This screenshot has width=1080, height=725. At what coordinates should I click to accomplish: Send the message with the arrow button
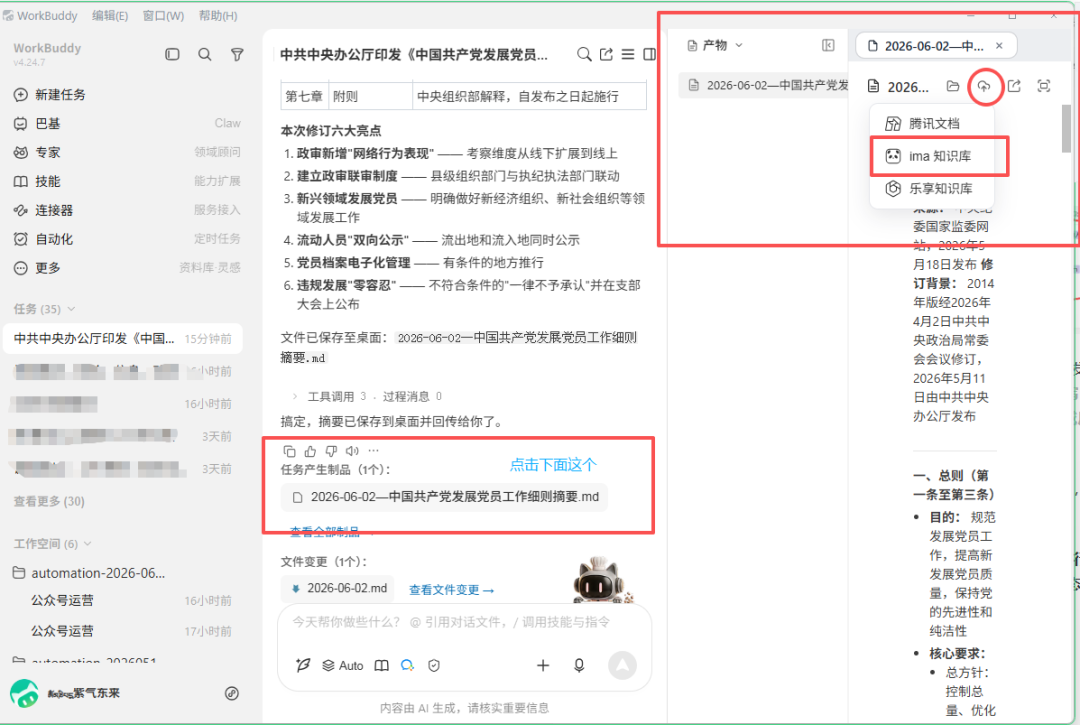pos(622,665)
